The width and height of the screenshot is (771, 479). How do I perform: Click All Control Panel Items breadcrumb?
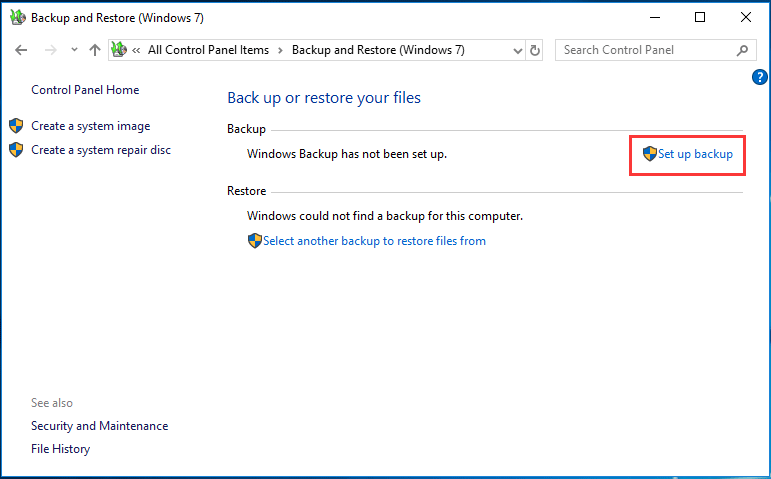[209, 50]
